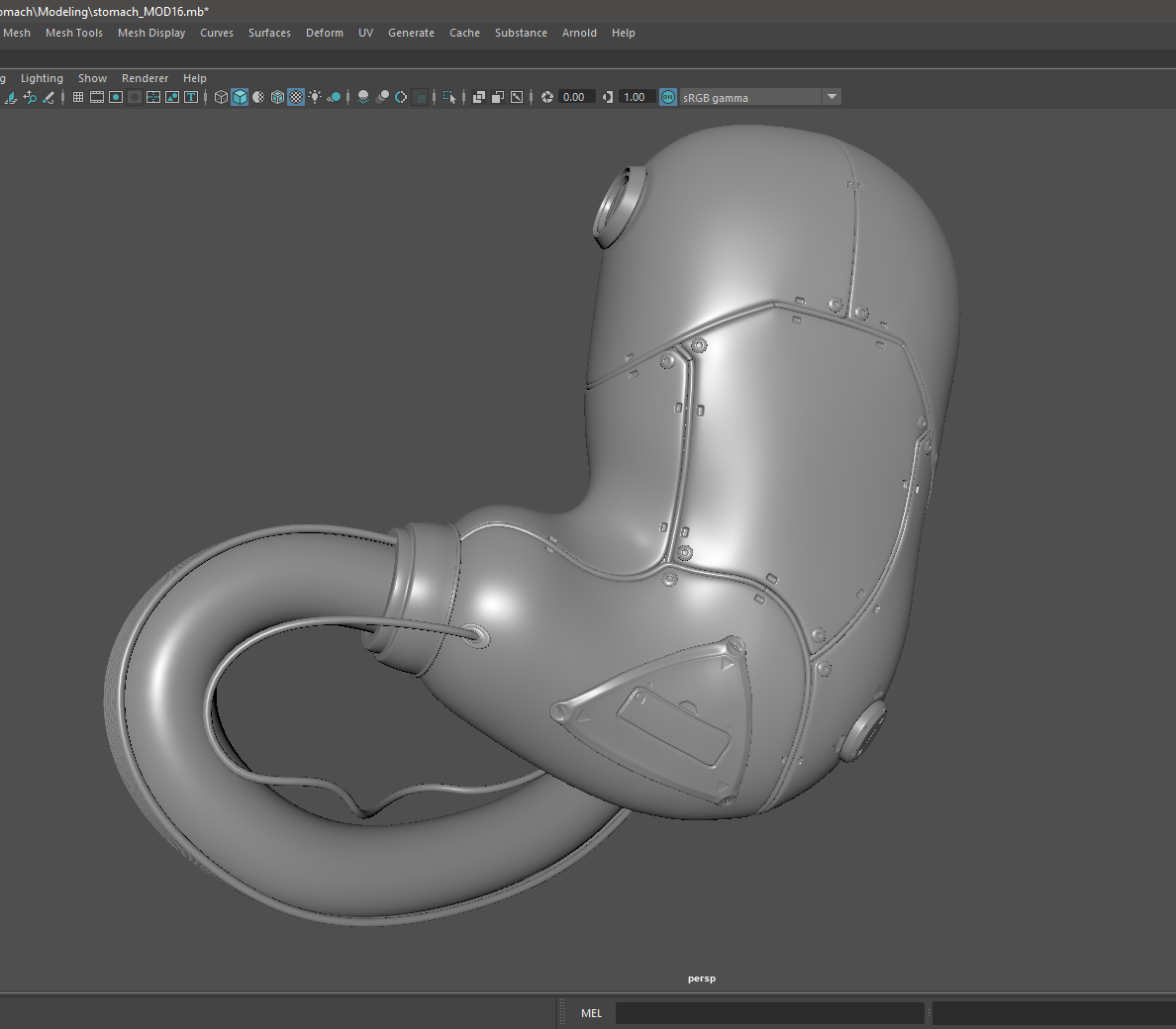Image resolution: width=1176 pixels, height=1029 pixels.
Task: Click the Film Gate icon
Action: point(96,96)
